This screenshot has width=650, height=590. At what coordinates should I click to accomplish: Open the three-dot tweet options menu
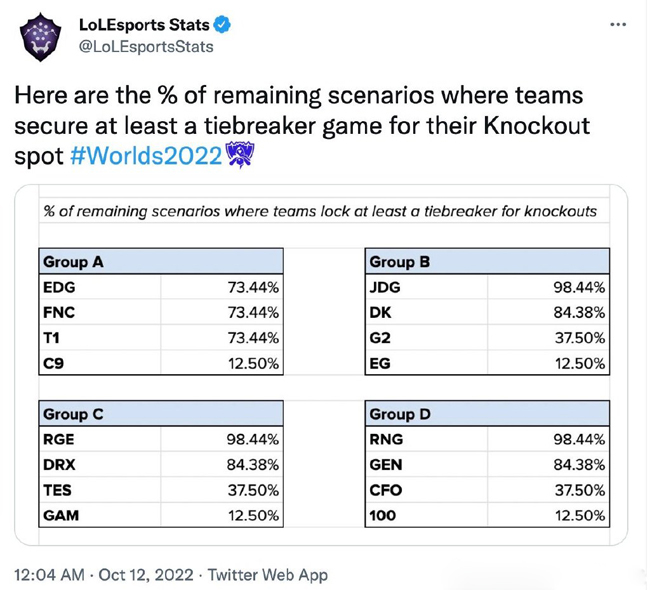click(620, 25)
